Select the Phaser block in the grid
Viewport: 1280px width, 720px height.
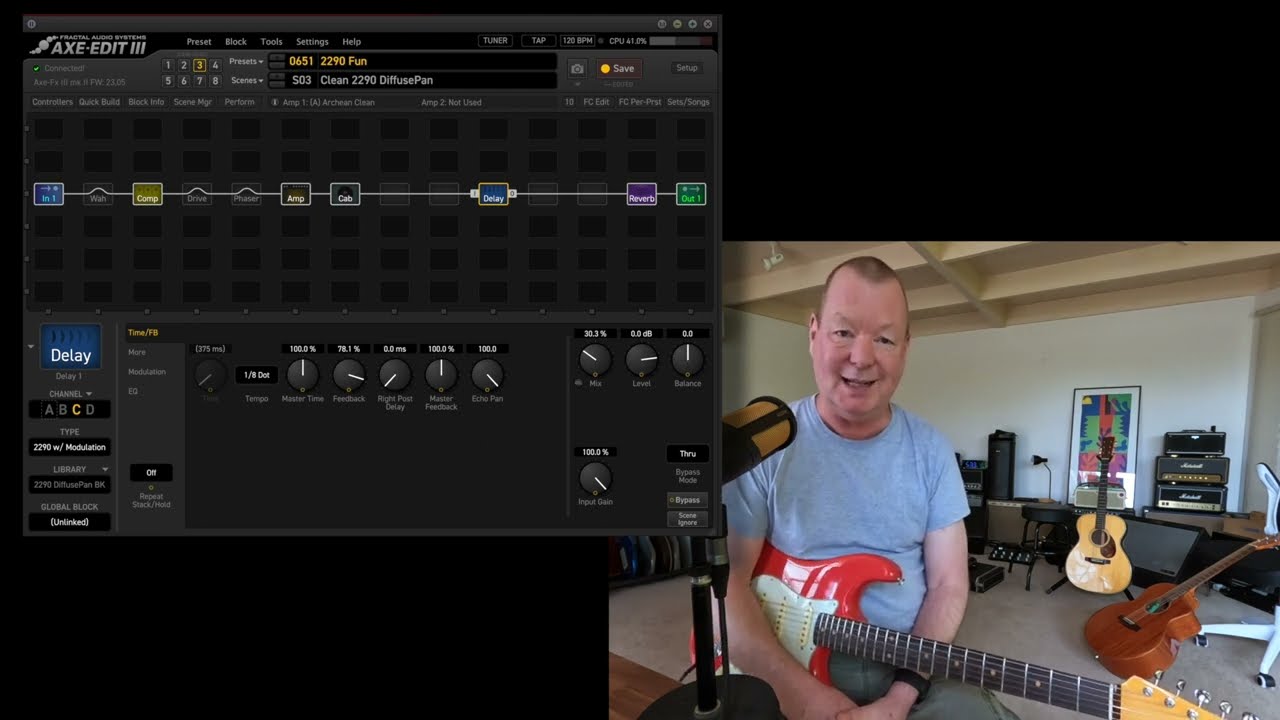pyautogui.click(x=246, y=194)
